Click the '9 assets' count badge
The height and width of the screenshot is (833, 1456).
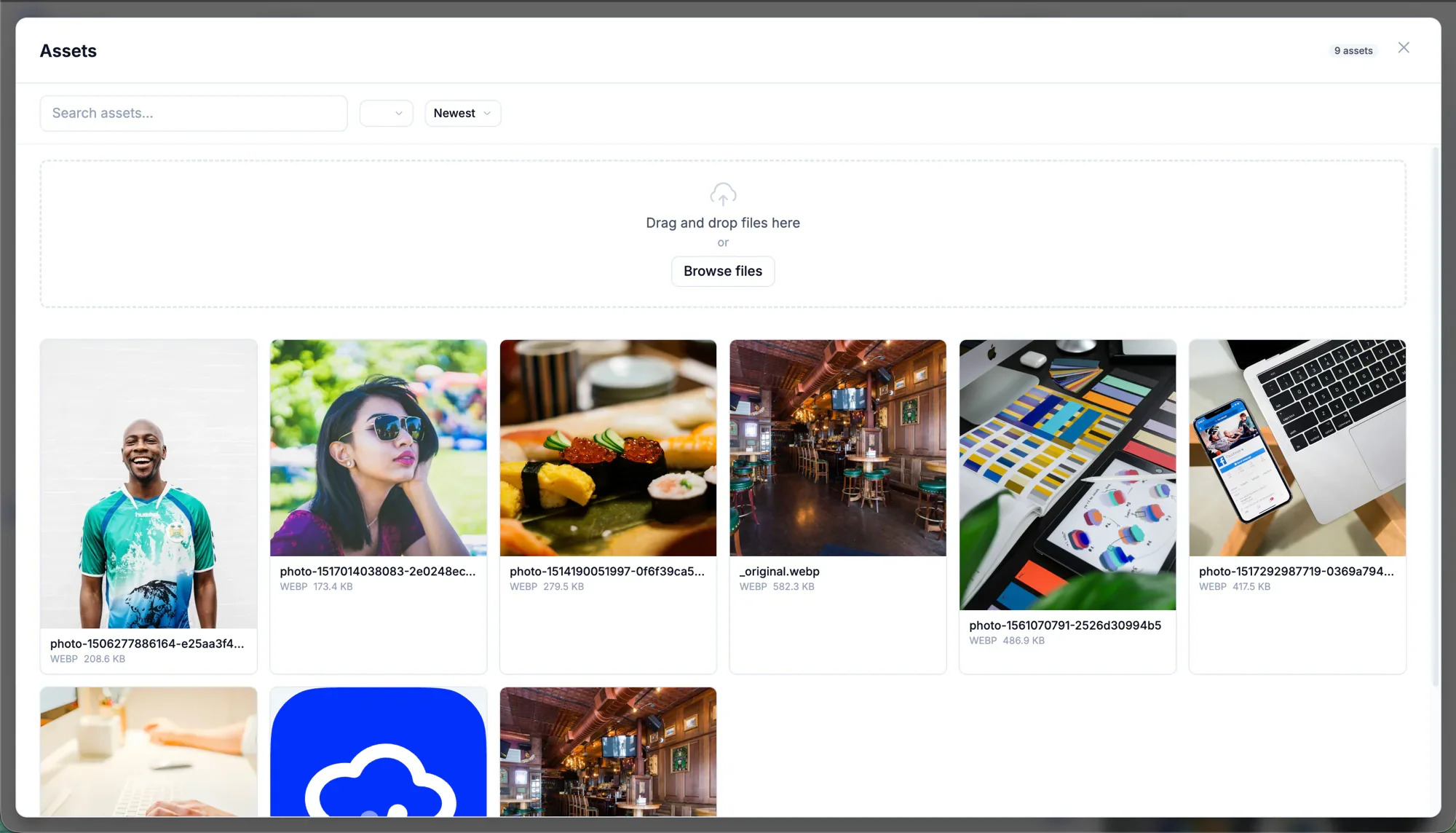pyautogui.click(x=1353, y=51)
